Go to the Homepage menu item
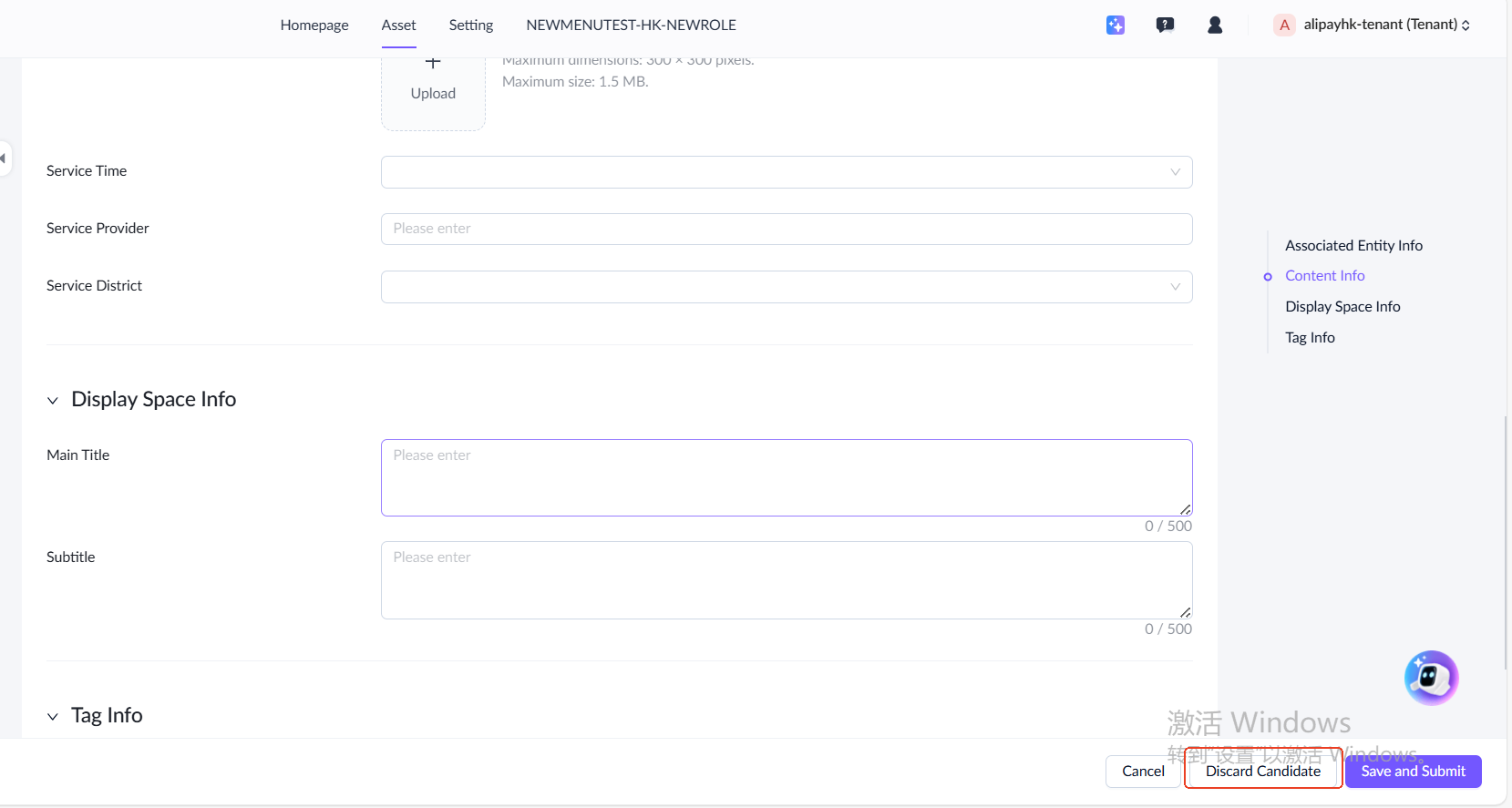 [314, 26]
